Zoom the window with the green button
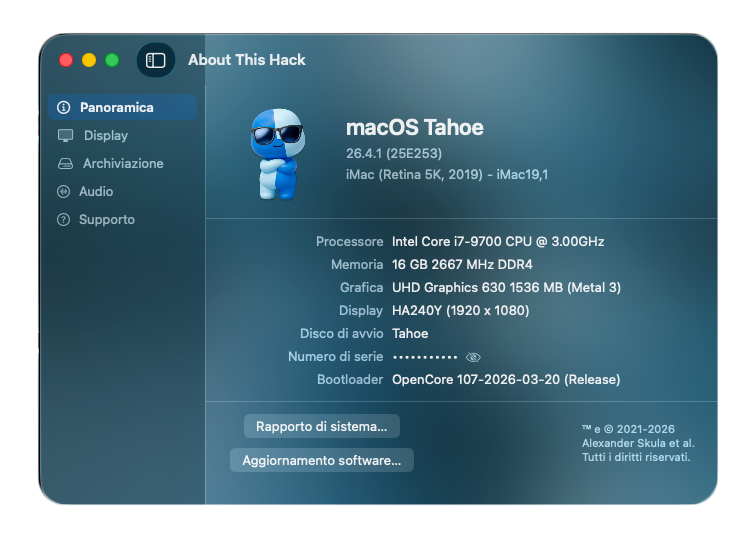This screenshot has width=756, height=537. coord(112,60)
